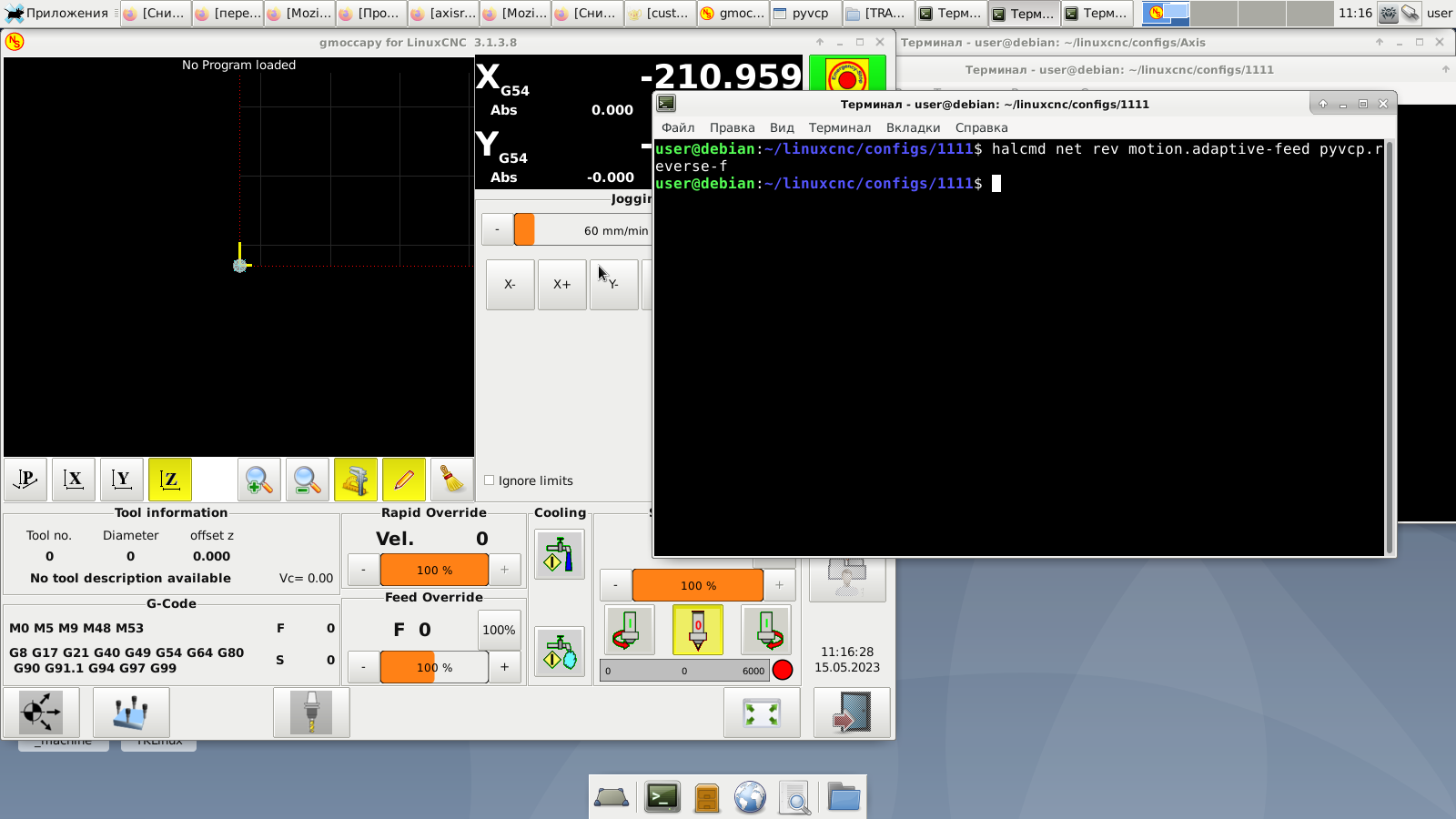Switch to the [axisr... taskbar window
This screenshot has height=819, width=1456.
(443, 13)
